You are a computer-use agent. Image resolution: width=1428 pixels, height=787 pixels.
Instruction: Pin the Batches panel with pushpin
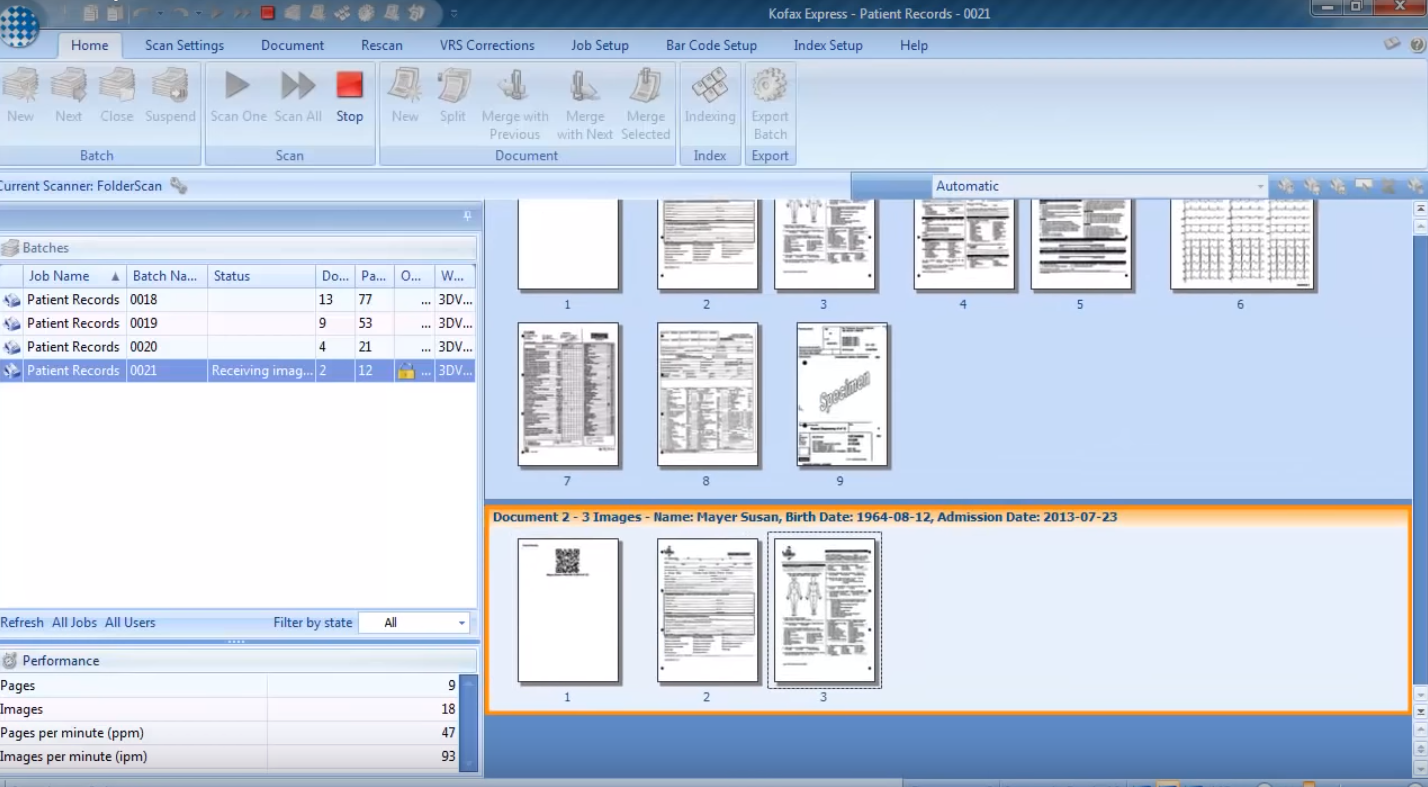coord(467,217)
